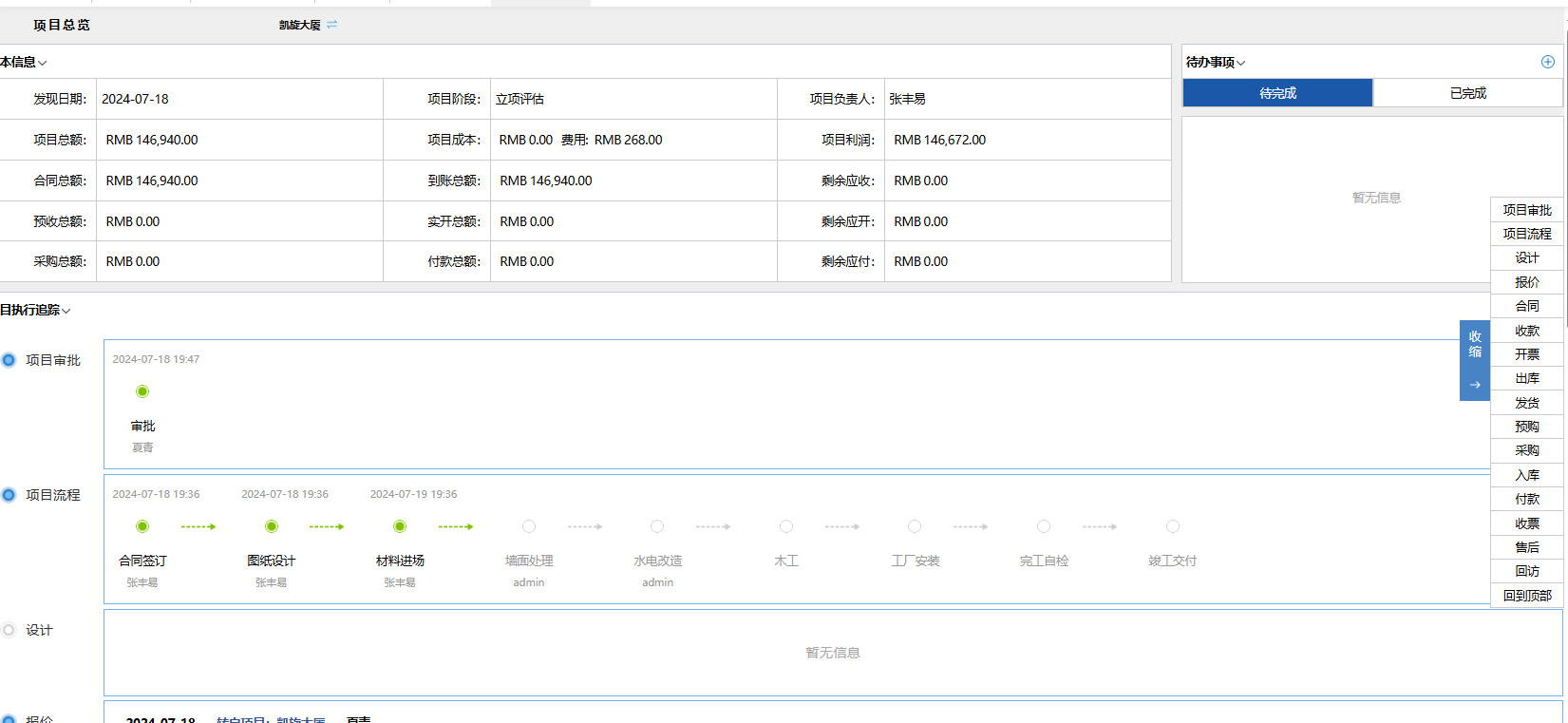The width and height of the screenshot is (1568, 723).
Task: Select the 设计 tracking radio marker
Action: point(9,630)
